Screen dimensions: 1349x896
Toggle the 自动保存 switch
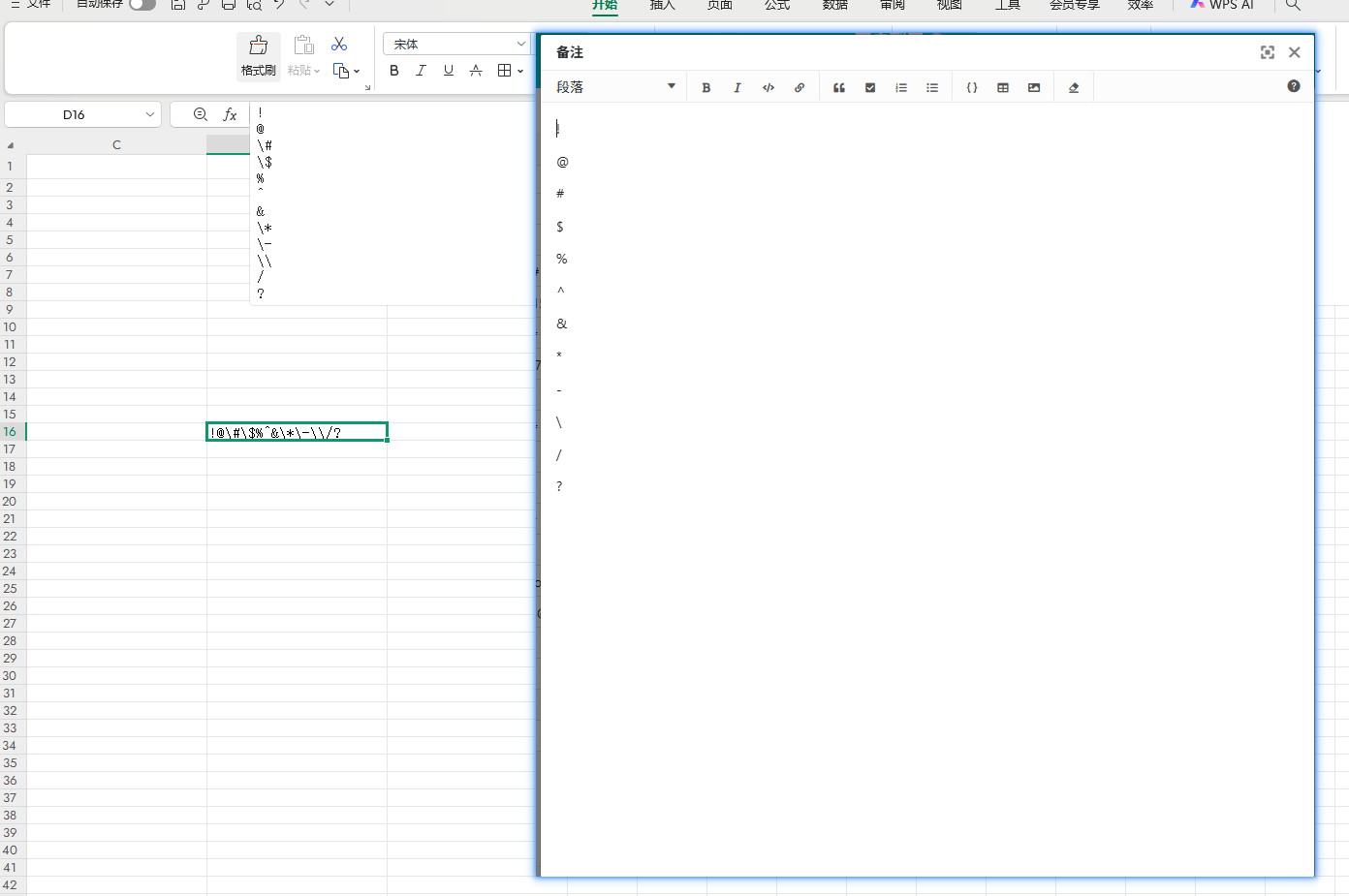coord(141,5)
